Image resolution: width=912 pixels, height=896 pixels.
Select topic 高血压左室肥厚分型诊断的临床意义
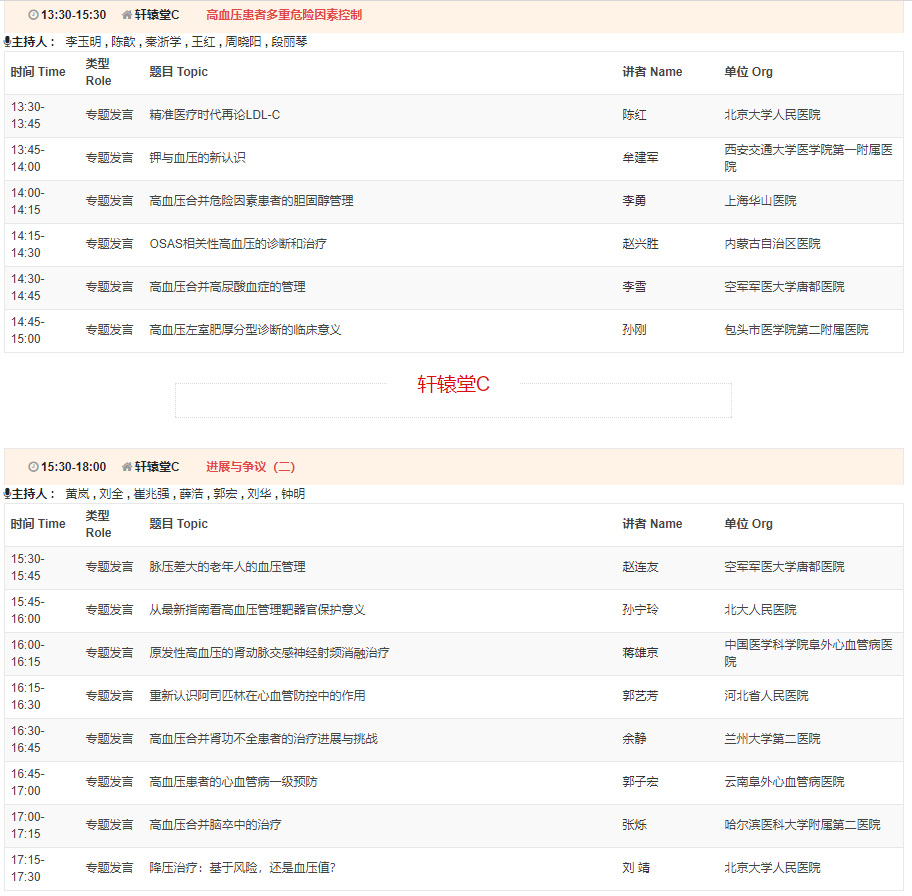245,330
